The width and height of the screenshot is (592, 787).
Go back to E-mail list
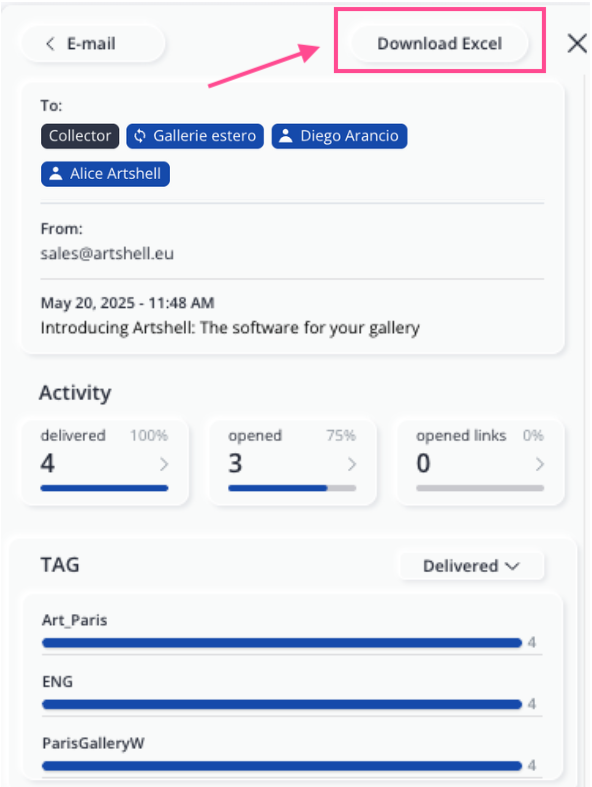coord(93,44)
